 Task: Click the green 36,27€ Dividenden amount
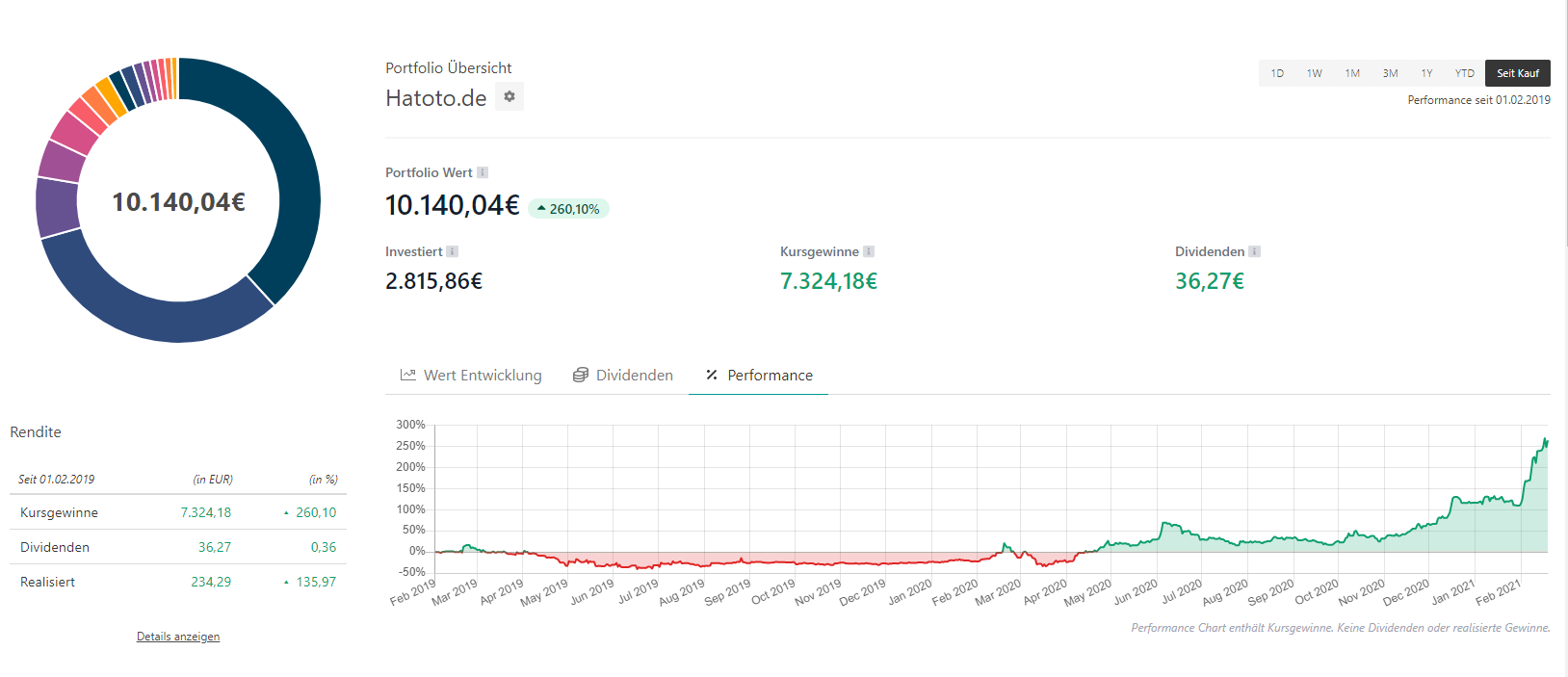[1210, 281]
